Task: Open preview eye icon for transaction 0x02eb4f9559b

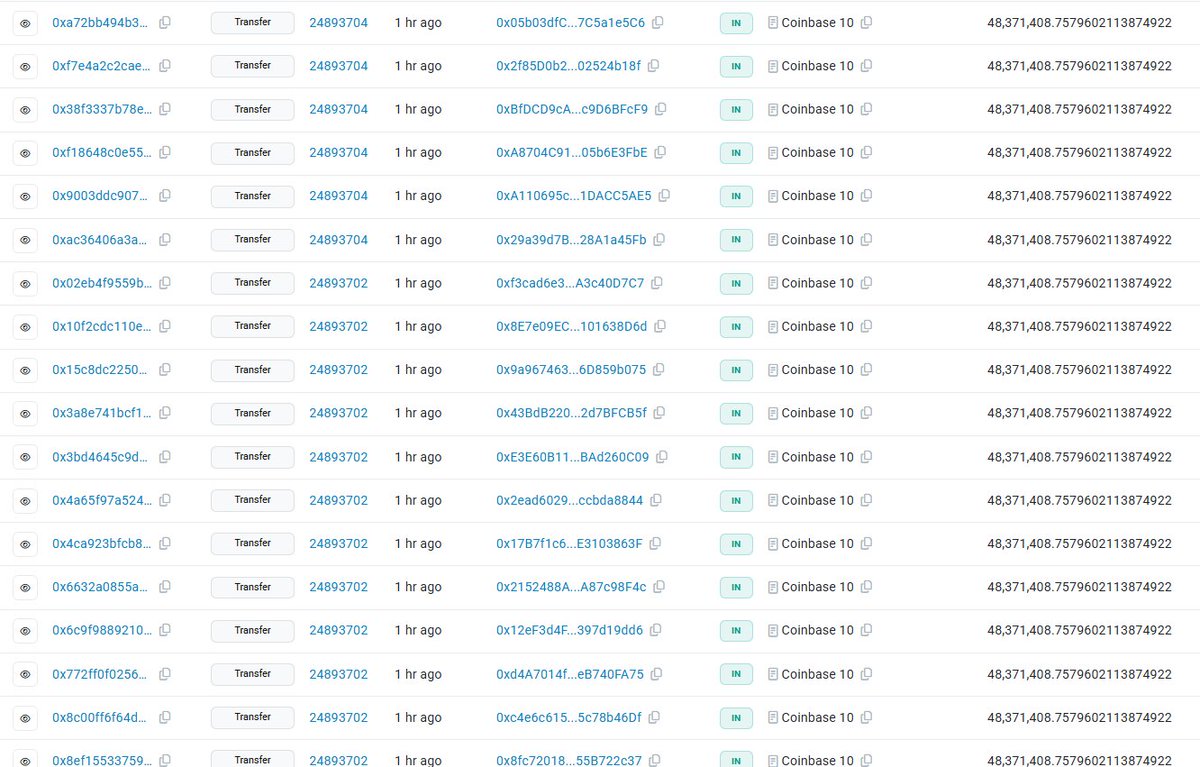Action: coord(26,283)
